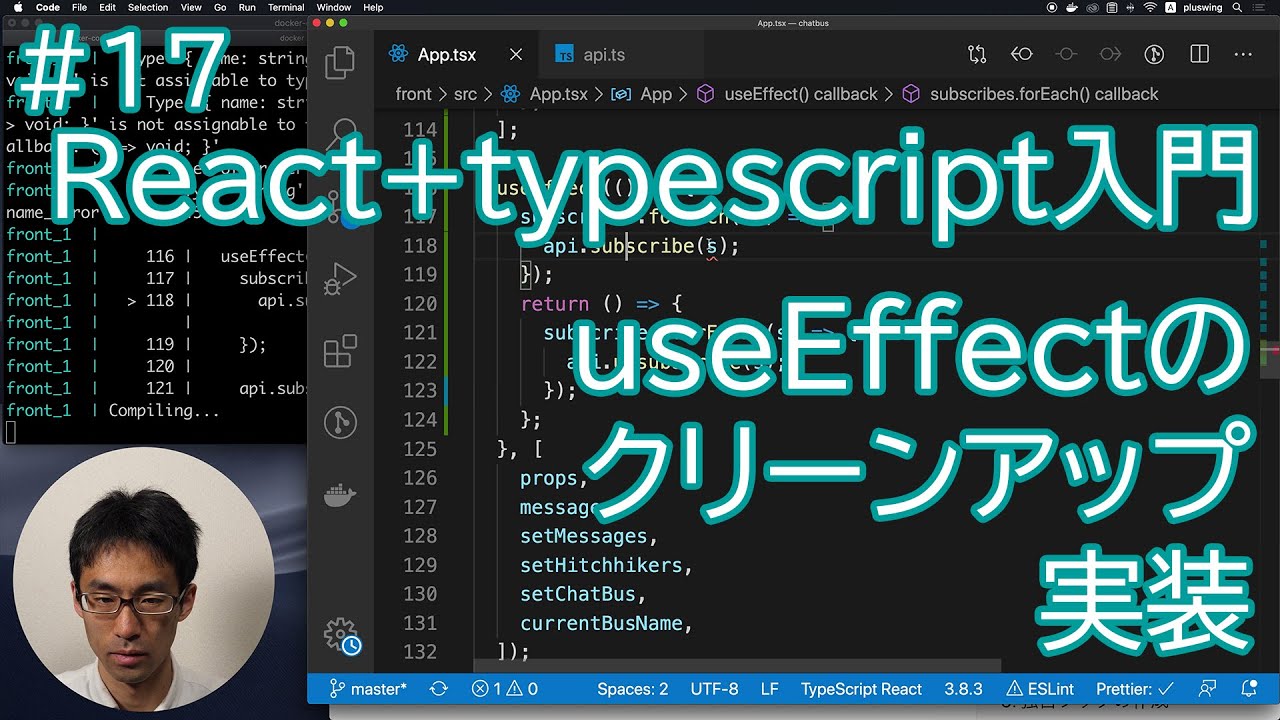Screen dimensions: 1280x720
Task: Click the 'pluswing' user name in menu bar
Action: point(1201,7)
